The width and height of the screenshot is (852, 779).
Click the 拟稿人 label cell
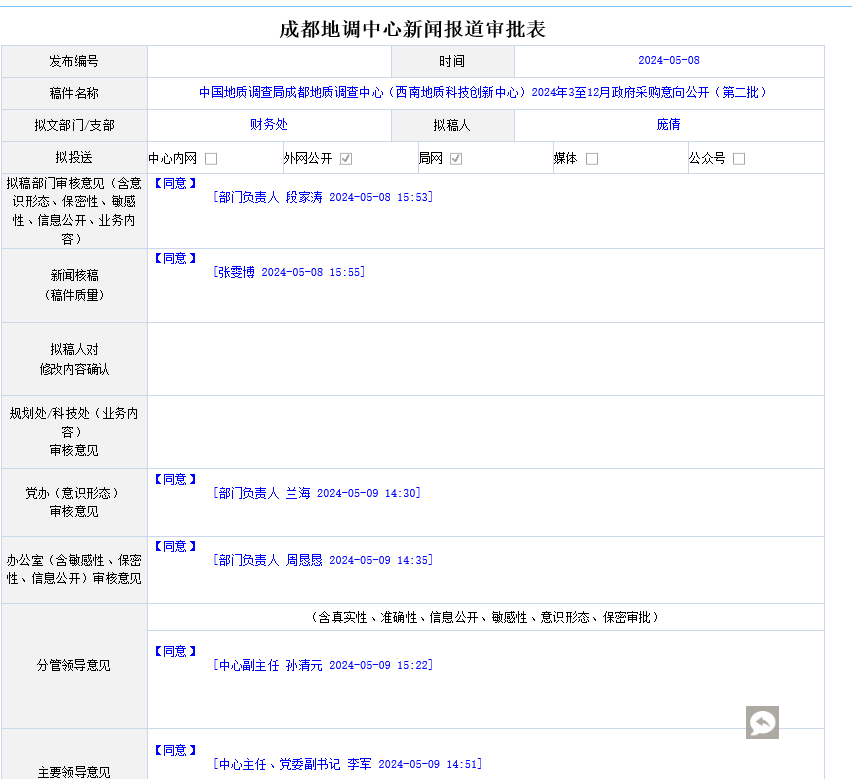coord(453,125)
